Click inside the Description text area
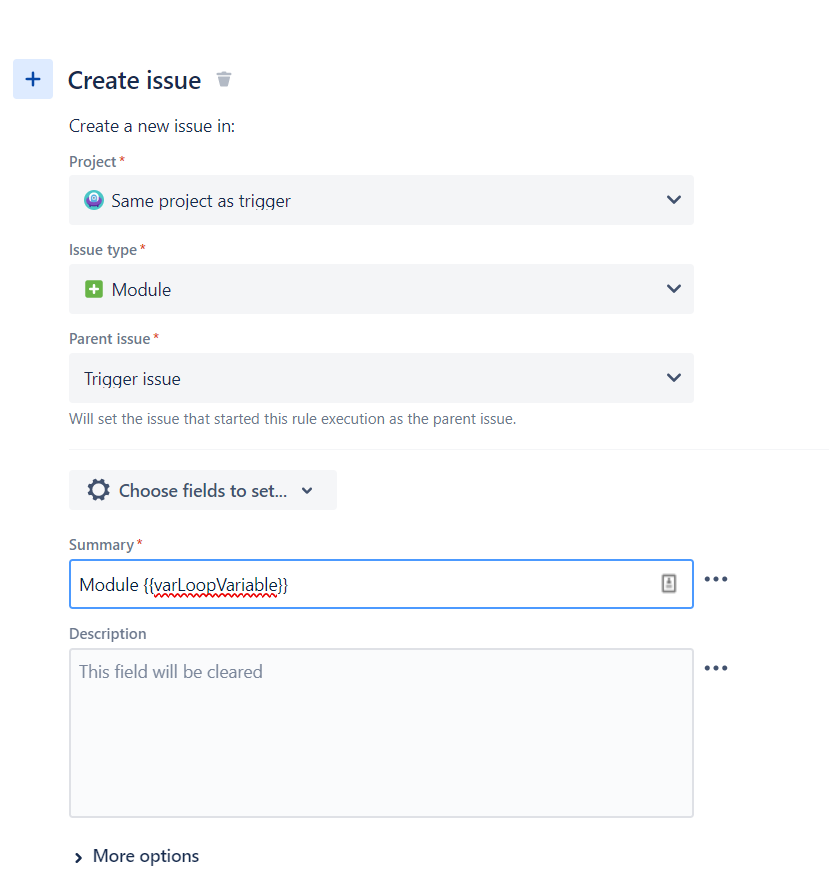 (x=381, y=733)
